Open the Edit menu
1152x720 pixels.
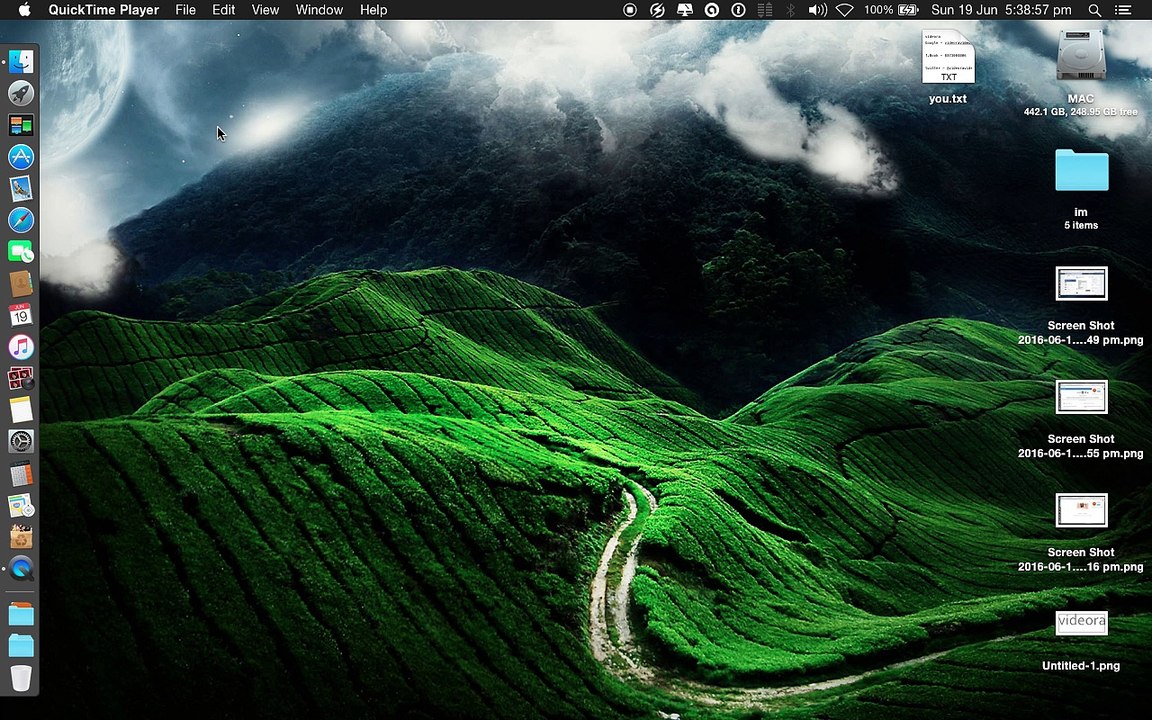click(223, 10)
